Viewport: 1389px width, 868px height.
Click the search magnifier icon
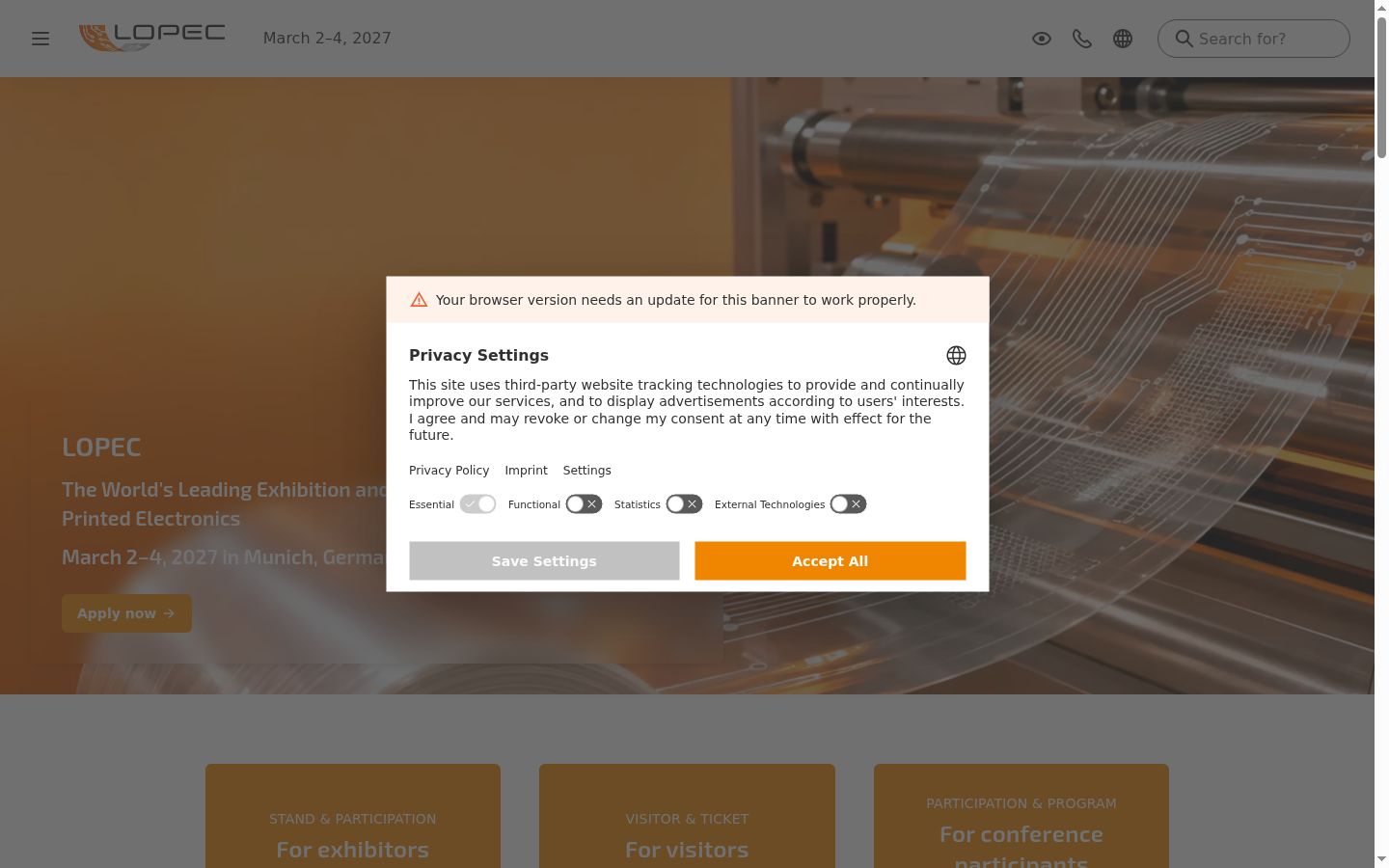1184,39
